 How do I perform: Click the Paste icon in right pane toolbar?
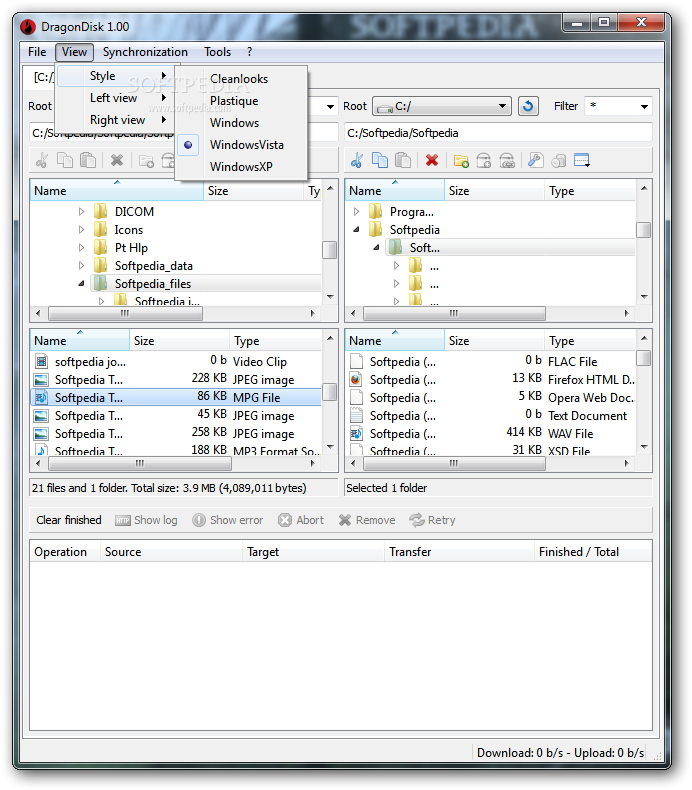pyautogui.click(x=403, y=160)
